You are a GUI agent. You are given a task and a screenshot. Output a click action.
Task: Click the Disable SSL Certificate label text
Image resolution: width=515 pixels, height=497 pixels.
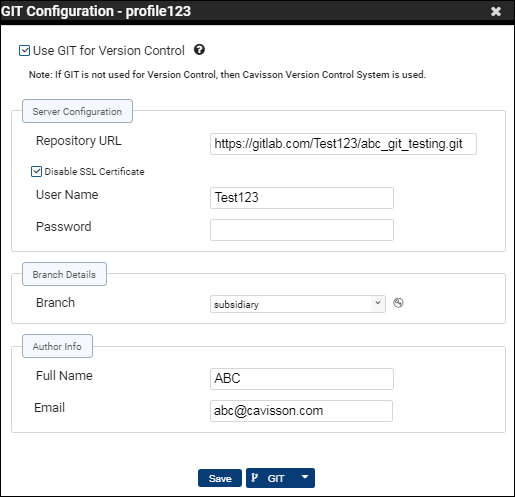pyautogui.click(x=94, y=172)
